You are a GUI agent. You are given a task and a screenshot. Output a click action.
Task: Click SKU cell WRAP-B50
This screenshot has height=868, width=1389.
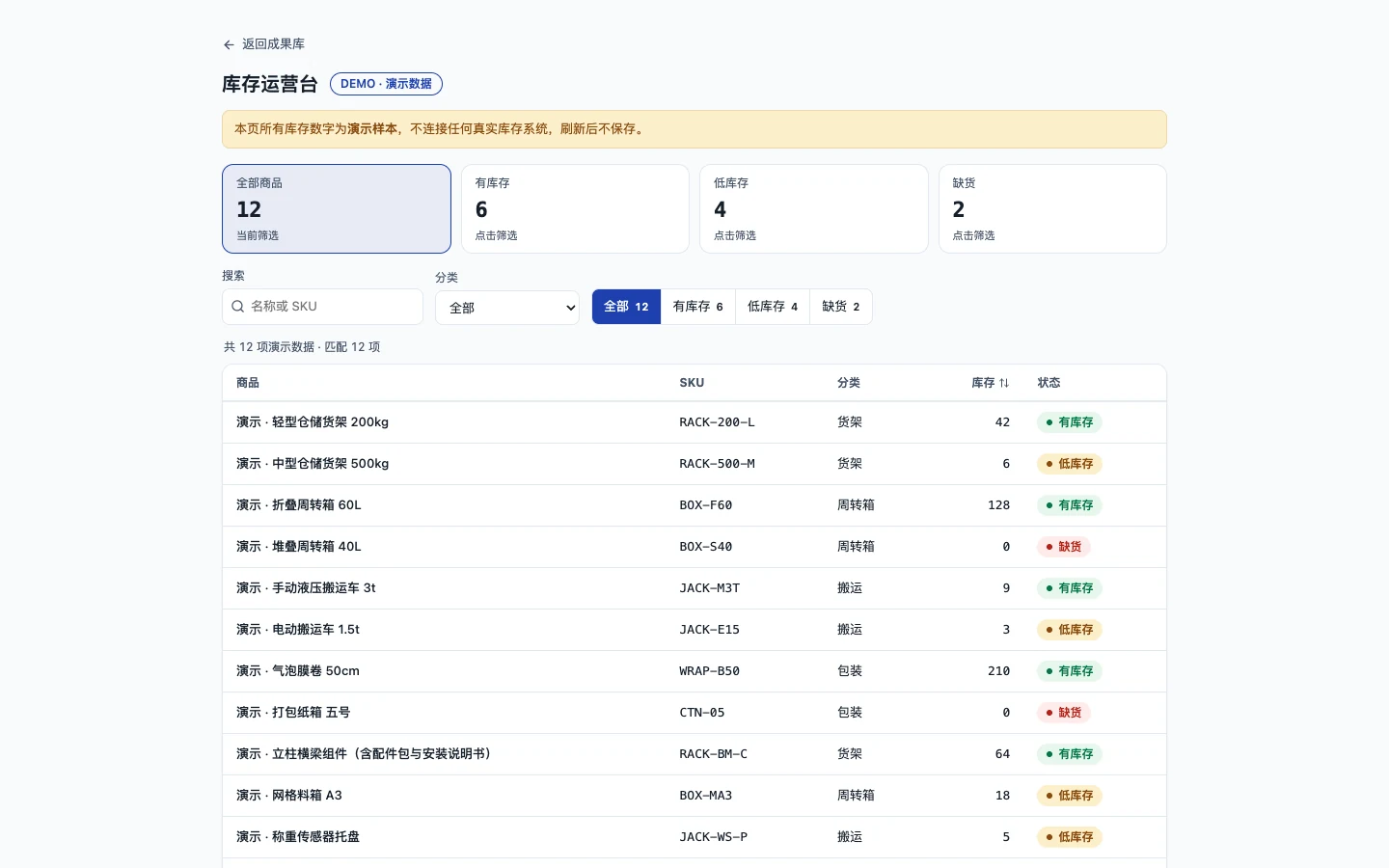709,671
